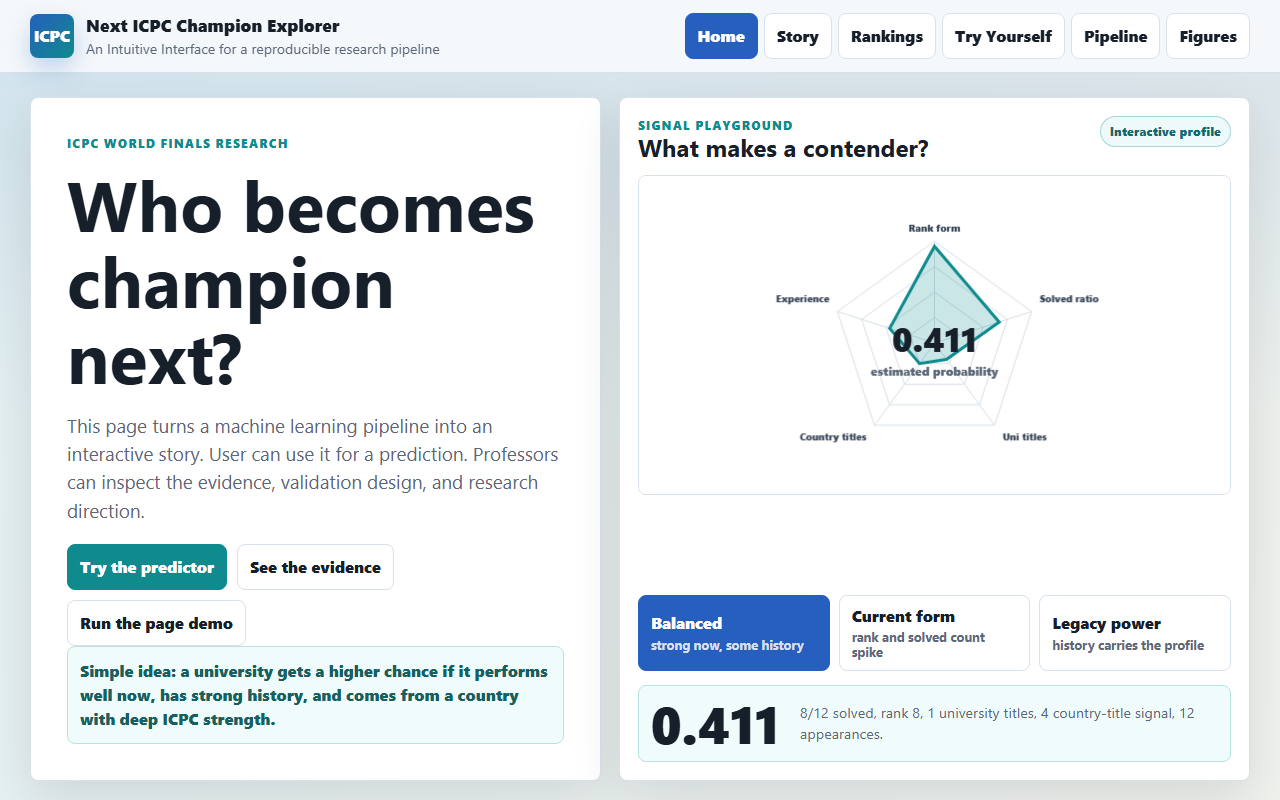Click the Uni titles radar label
This screenshot has width=1280, height=800.
tap(1025, 437)
